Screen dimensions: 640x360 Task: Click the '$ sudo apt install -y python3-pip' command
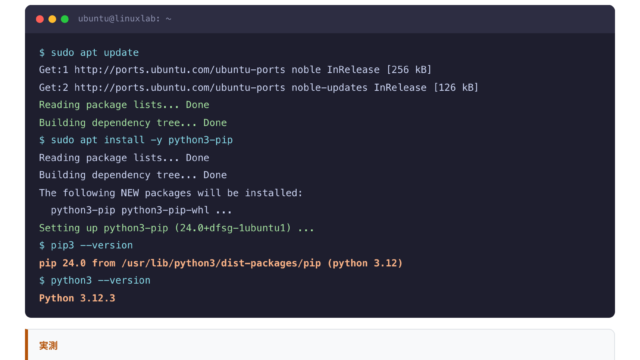coord(136,140)
